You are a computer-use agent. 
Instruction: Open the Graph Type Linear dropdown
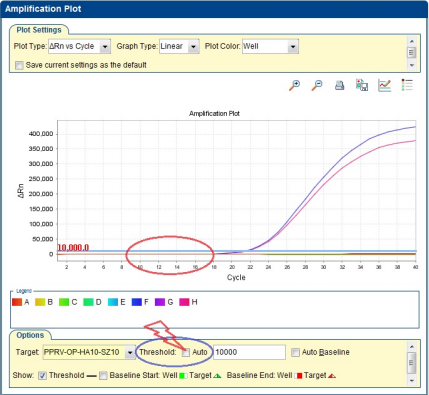(x=194, y=46)
